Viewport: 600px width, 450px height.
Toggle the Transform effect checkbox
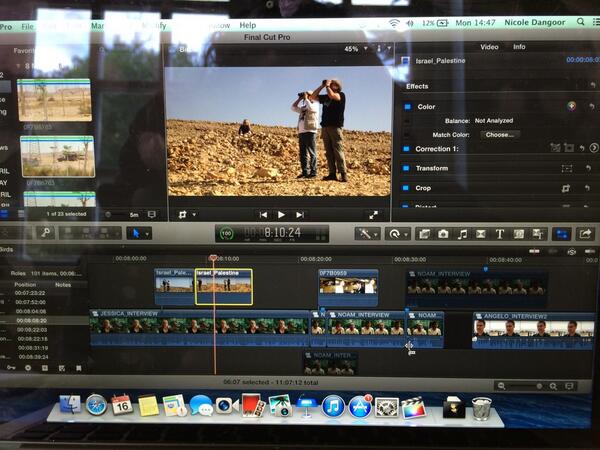pyautogui.click(x=406, y=168)
